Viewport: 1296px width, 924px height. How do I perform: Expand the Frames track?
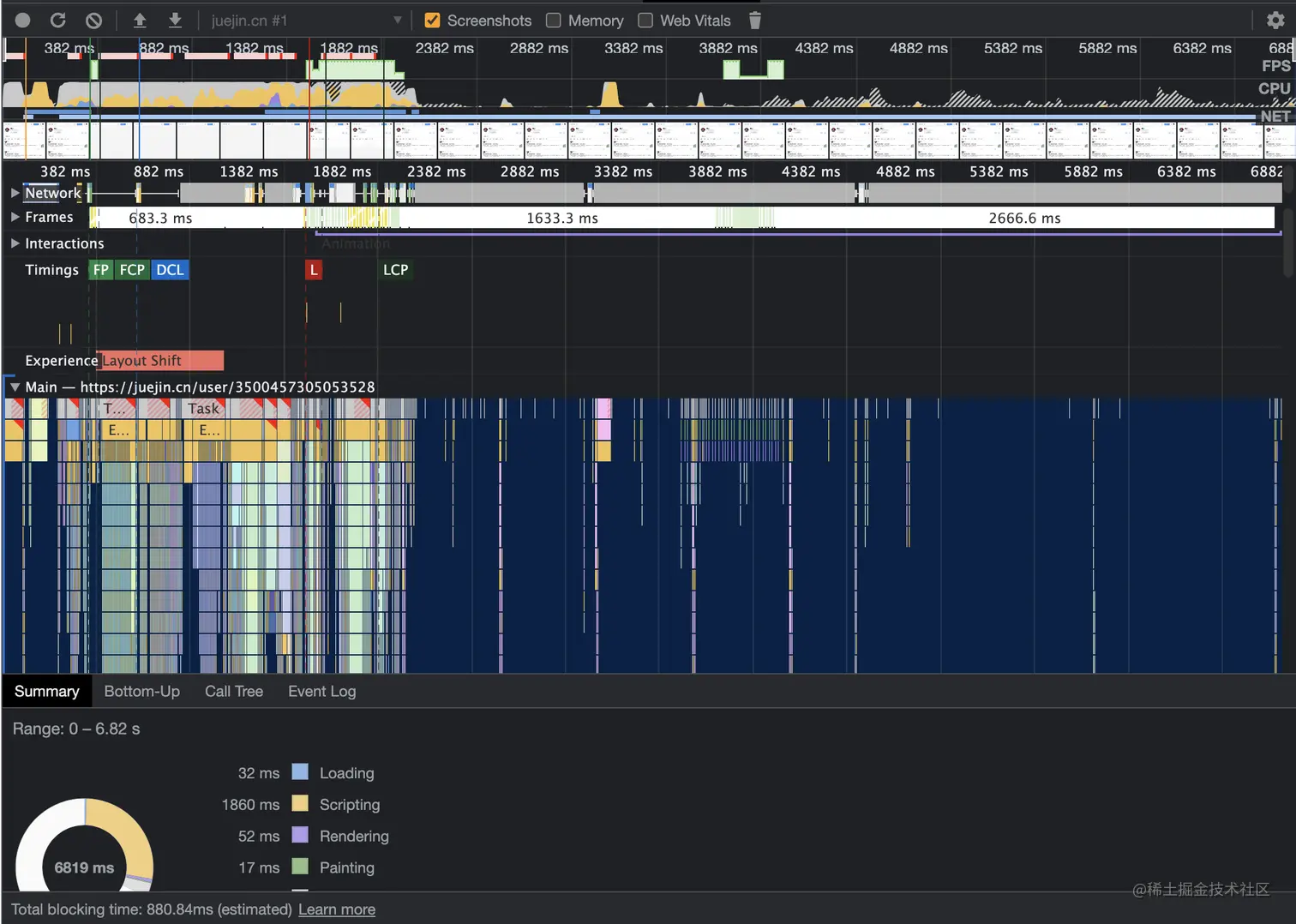[x=15, y=218]
